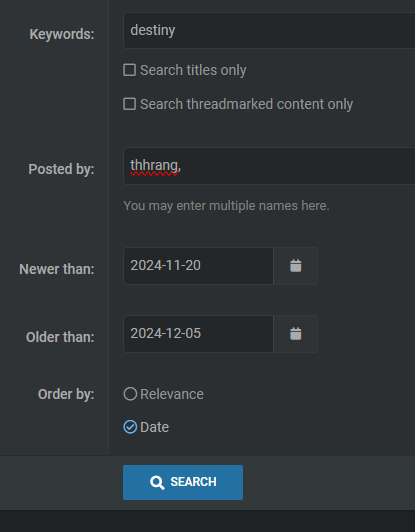Viewport: 415px width, 532px height.
Task: Tick the Search titles only checkbox
Action: 130,70
